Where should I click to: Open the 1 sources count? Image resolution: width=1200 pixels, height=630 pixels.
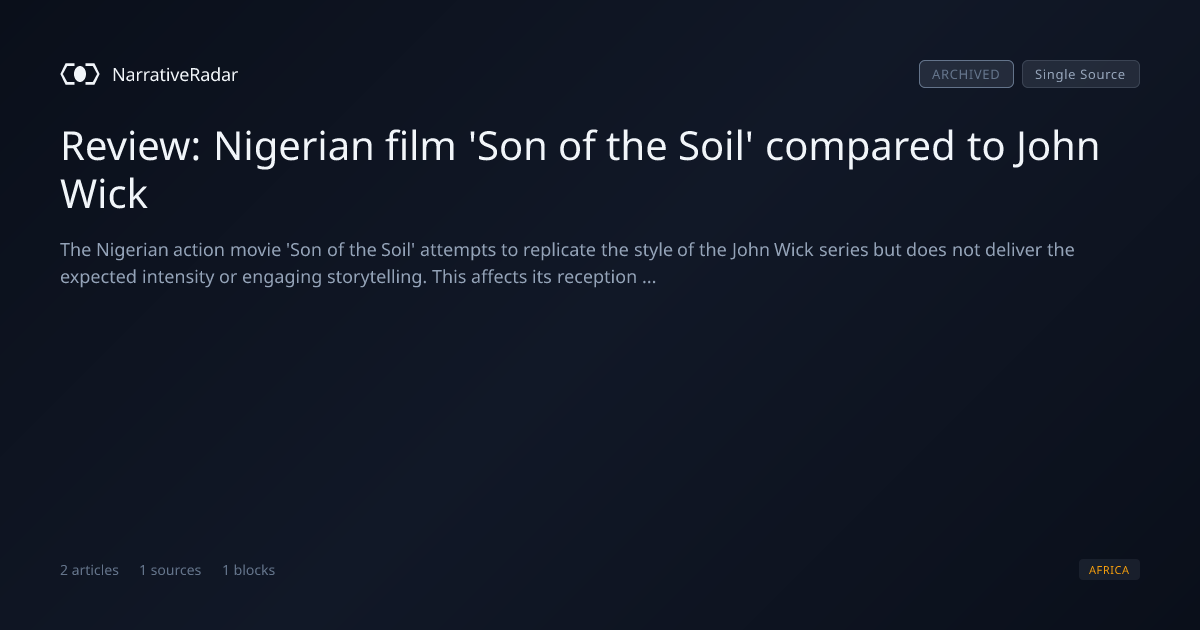tap(170, 570)
